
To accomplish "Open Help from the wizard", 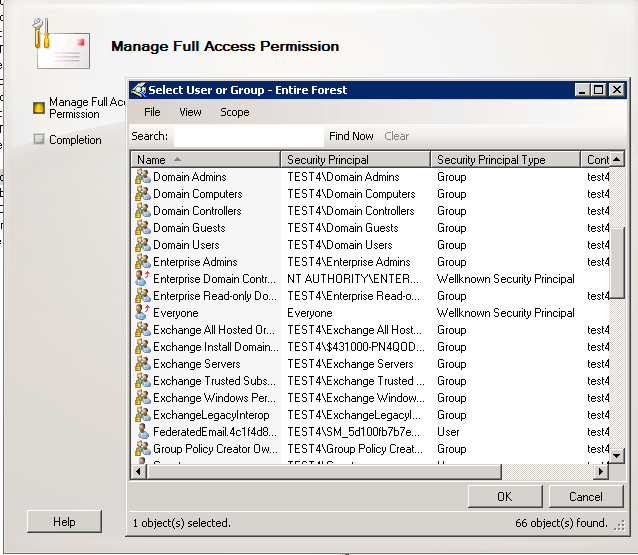I will coord(64,522).
